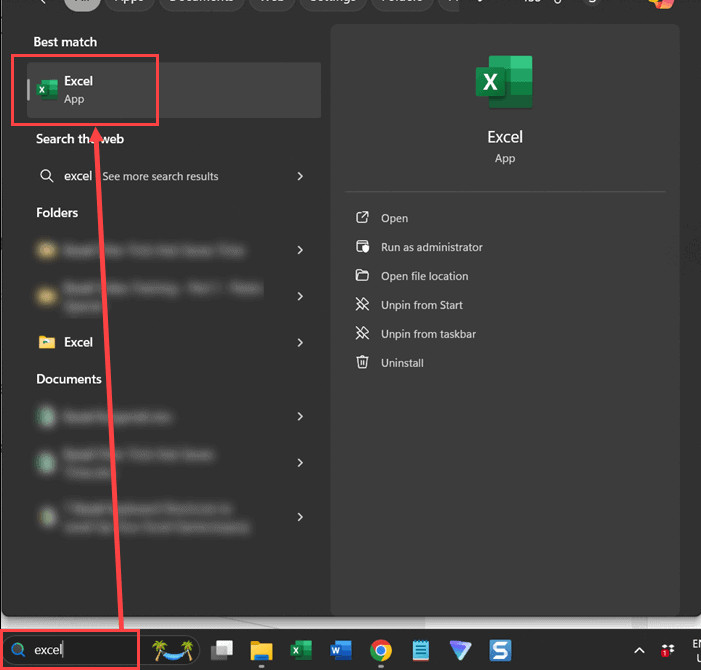Viewport: 701px width, 670px height.
Task: Click Unpin from Start
Action: (422, 305)
